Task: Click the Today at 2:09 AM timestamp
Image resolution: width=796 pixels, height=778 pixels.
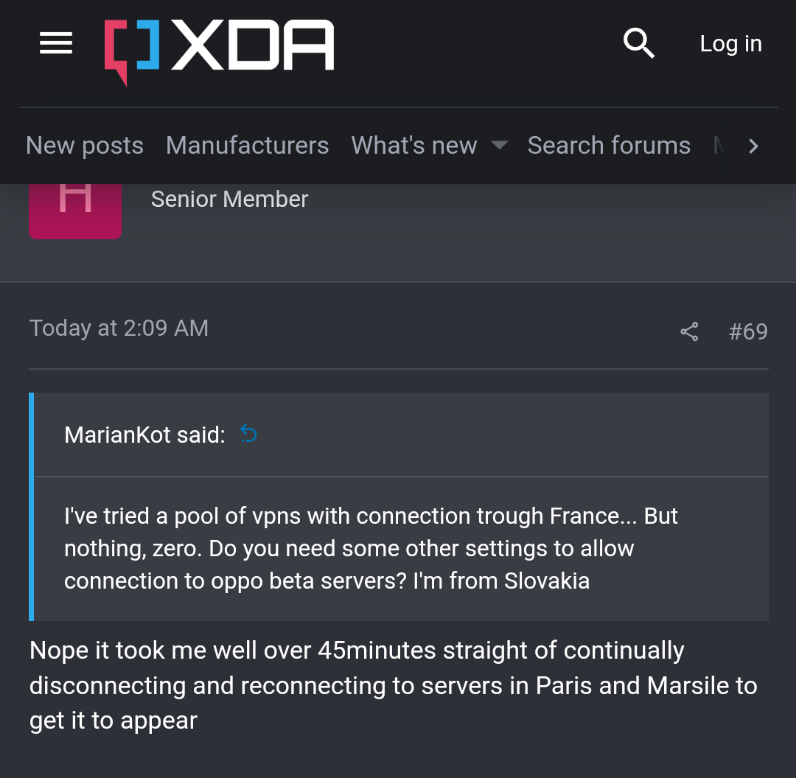Action: [119, 328]
